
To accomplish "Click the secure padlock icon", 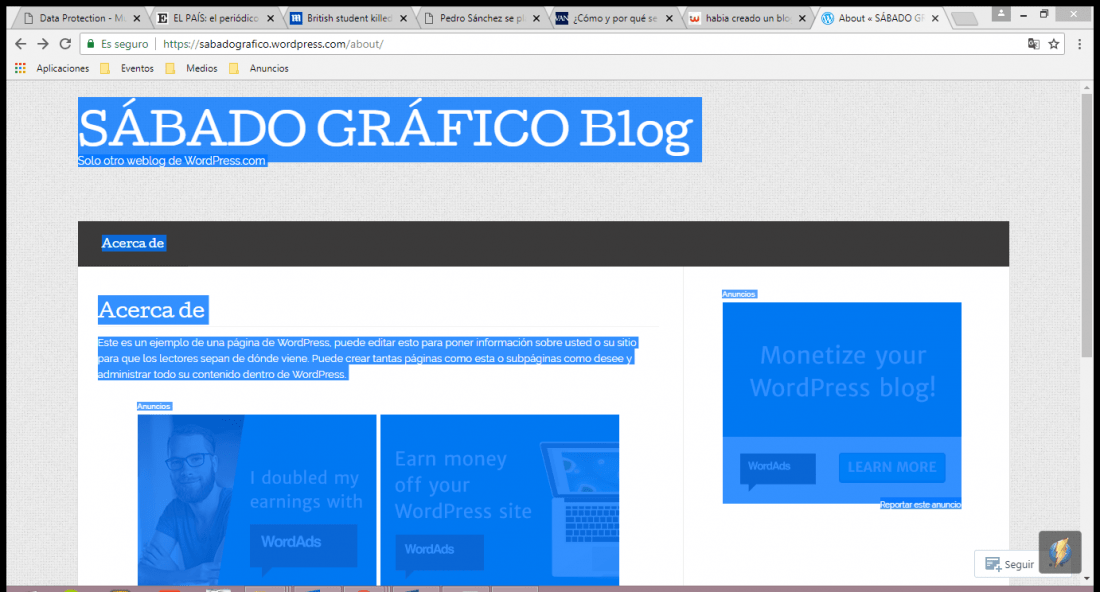I will [x=90, y=43].
